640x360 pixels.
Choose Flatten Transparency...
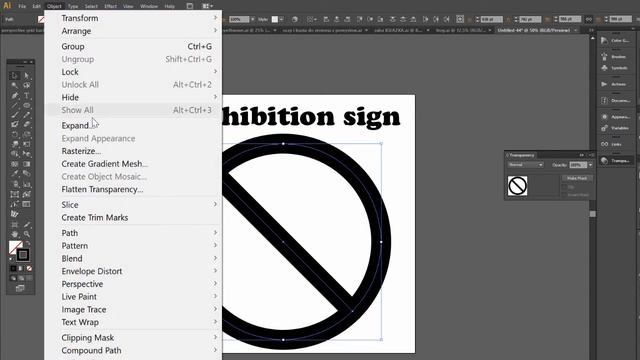(x=133, y=189)
